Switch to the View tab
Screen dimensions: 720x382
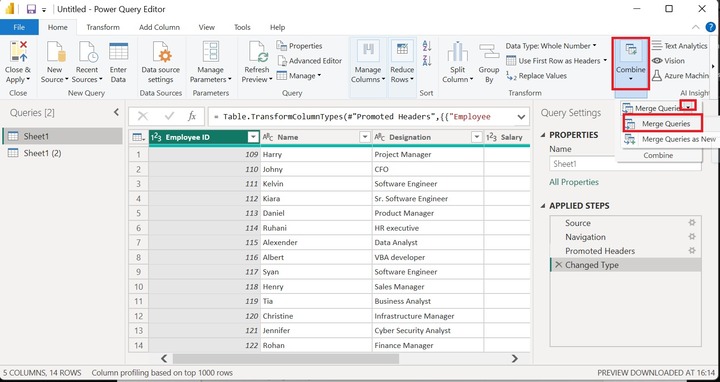coord(207,27)
